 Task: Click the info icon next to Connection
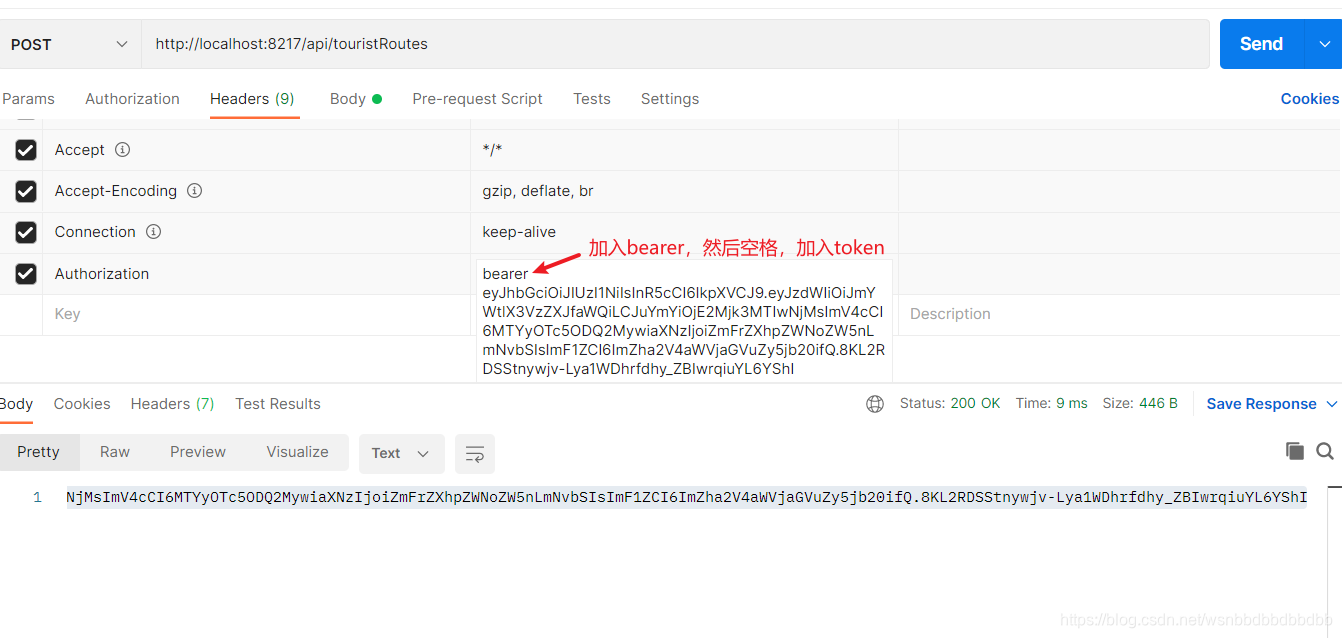click(153, 232)
